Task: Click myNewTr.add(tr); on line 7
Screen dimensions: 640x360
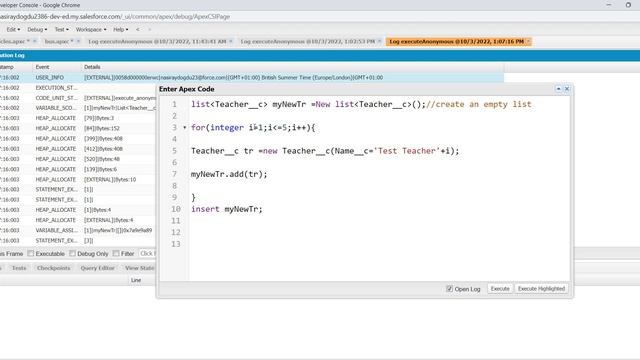Action: click(229, 174)
